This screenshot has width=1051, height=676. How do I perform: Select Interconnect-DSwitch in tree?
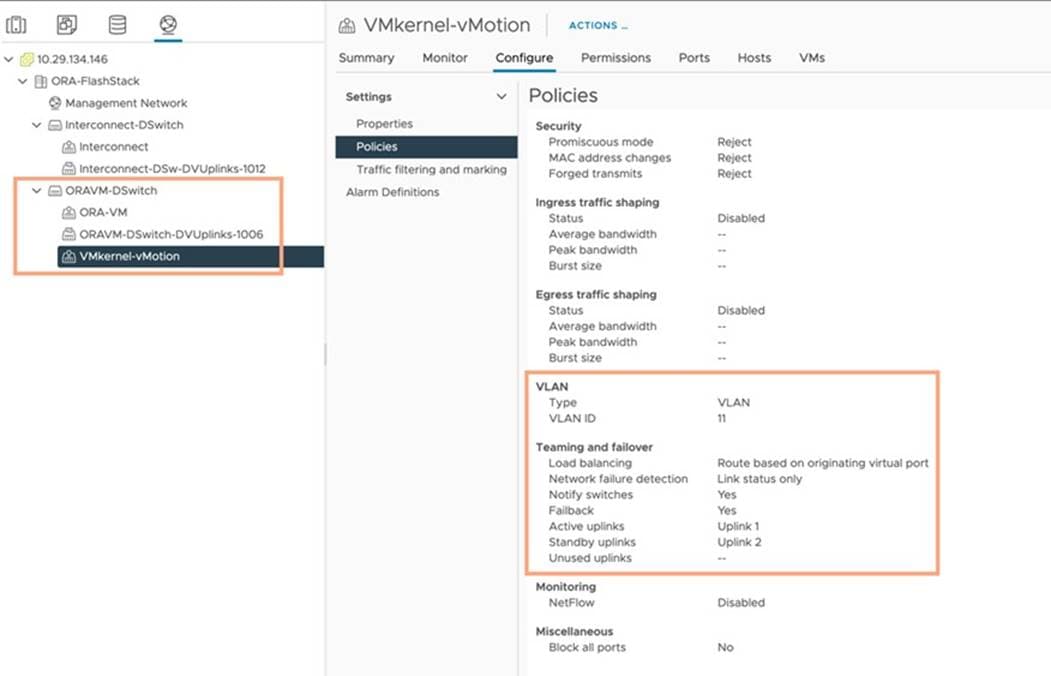(x=124, y=125)
